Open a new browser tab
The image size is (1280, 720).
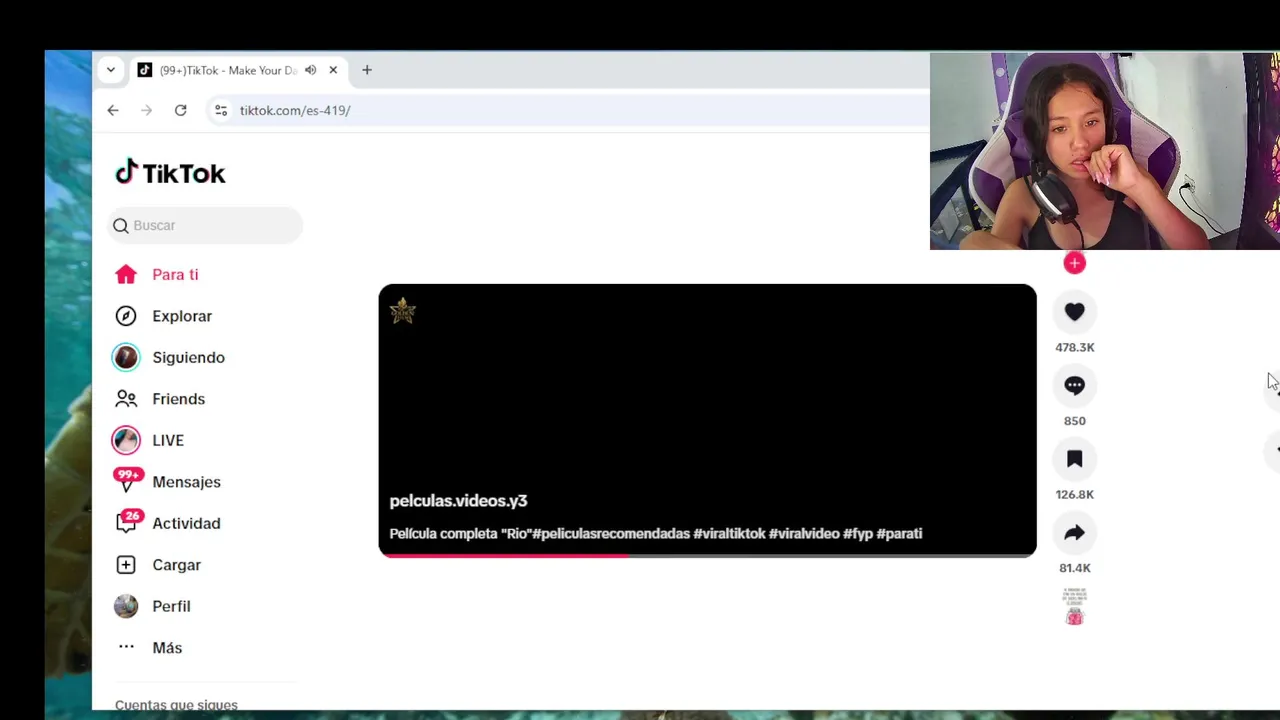[367, 70]
